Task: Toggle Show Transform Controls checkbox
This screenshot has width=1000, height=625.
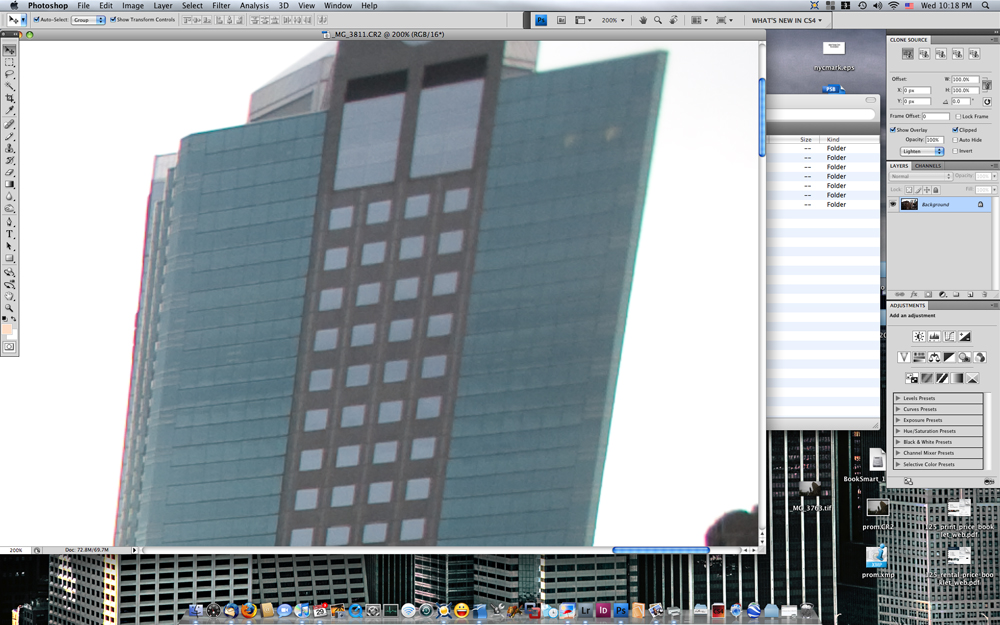Action: 113,20
